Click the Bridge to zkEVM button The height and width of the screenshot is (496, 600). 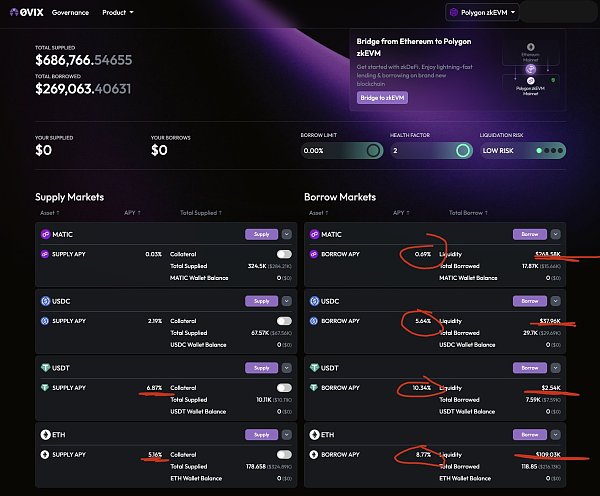tap(382, 98)
